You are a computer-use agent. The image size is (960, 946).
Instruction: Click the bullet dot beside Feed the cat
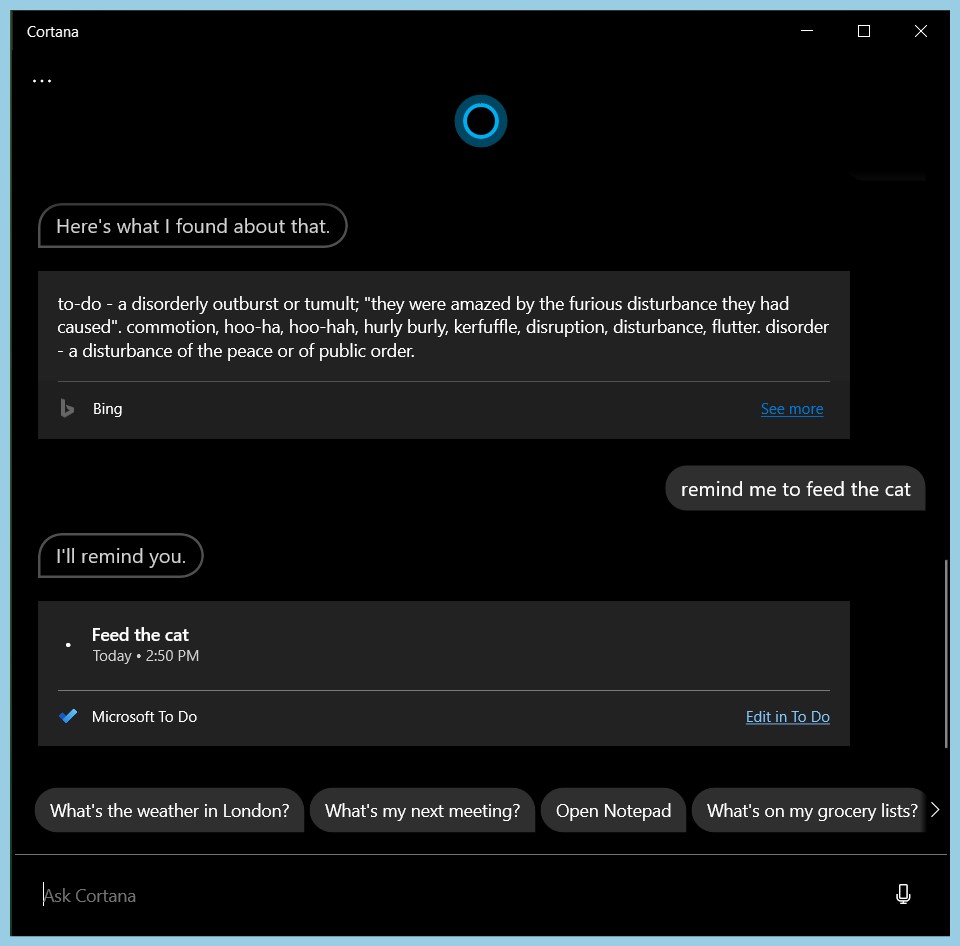point(68,645)
